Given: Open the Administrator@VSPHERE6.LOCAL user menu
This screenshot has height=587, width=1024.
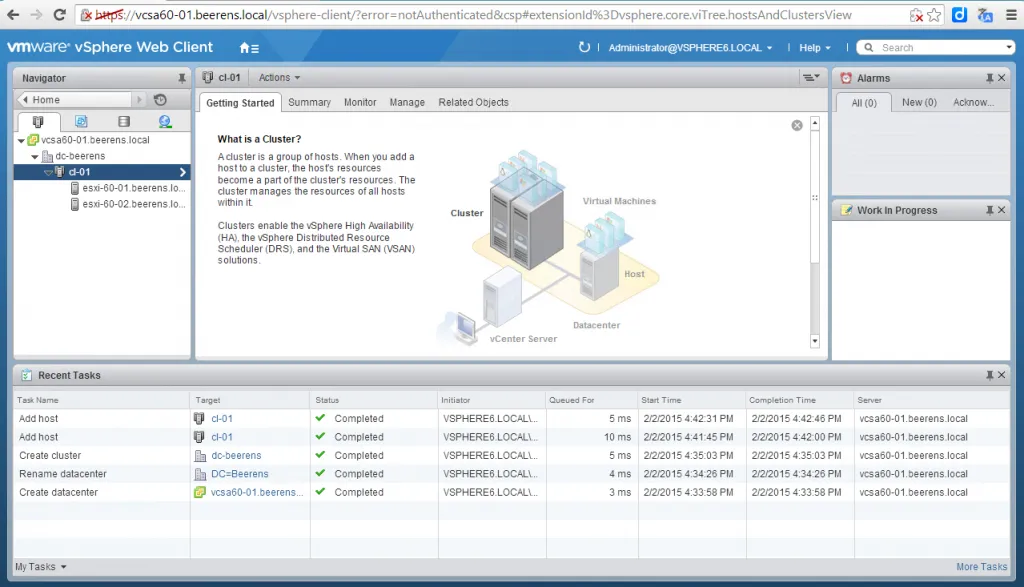Looking at the screenshot, I should click(x=690, y=48).
